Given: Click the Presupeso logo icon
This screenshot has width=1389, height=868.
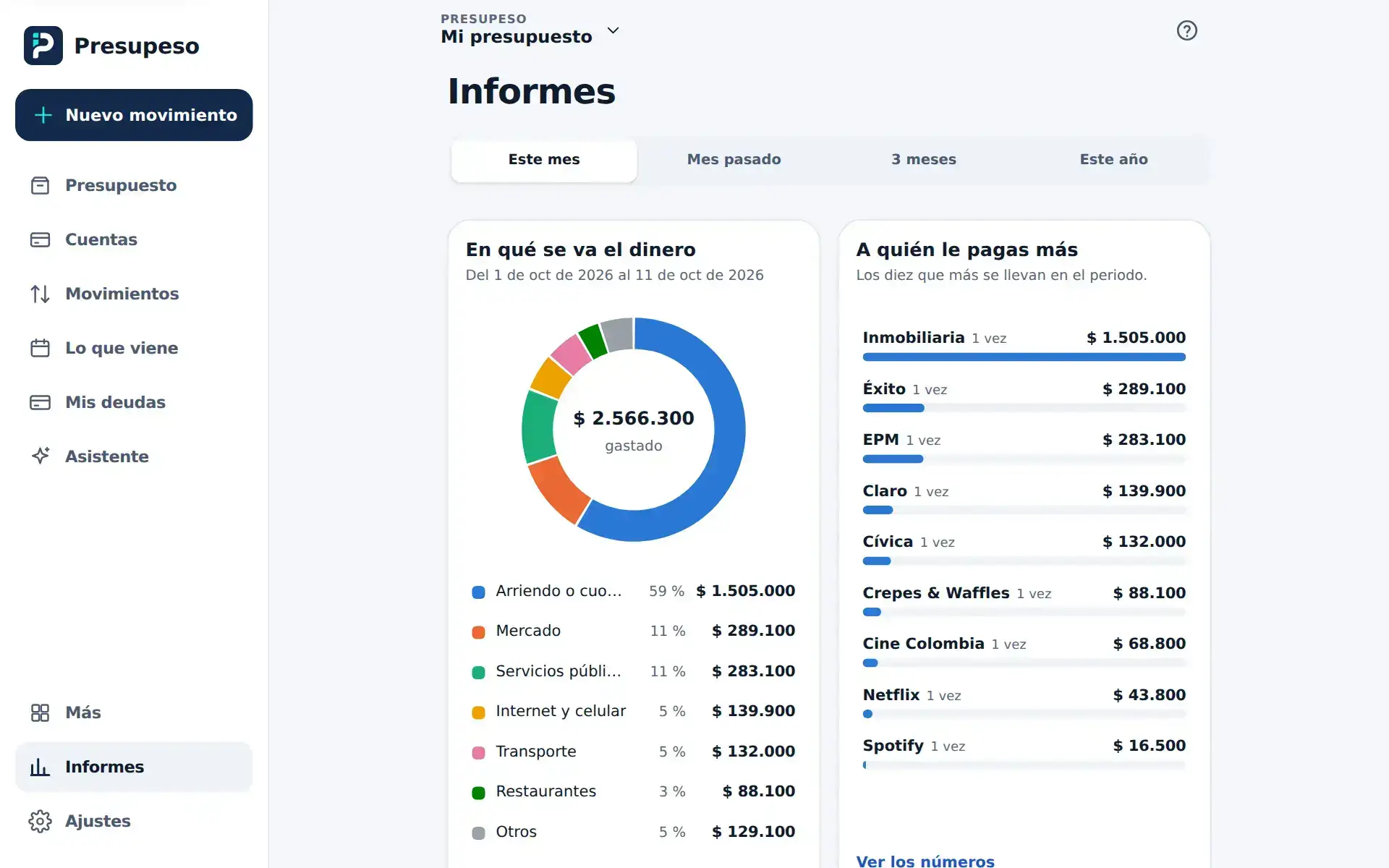Looking at the screenshot, I should [x=43, y=46].
